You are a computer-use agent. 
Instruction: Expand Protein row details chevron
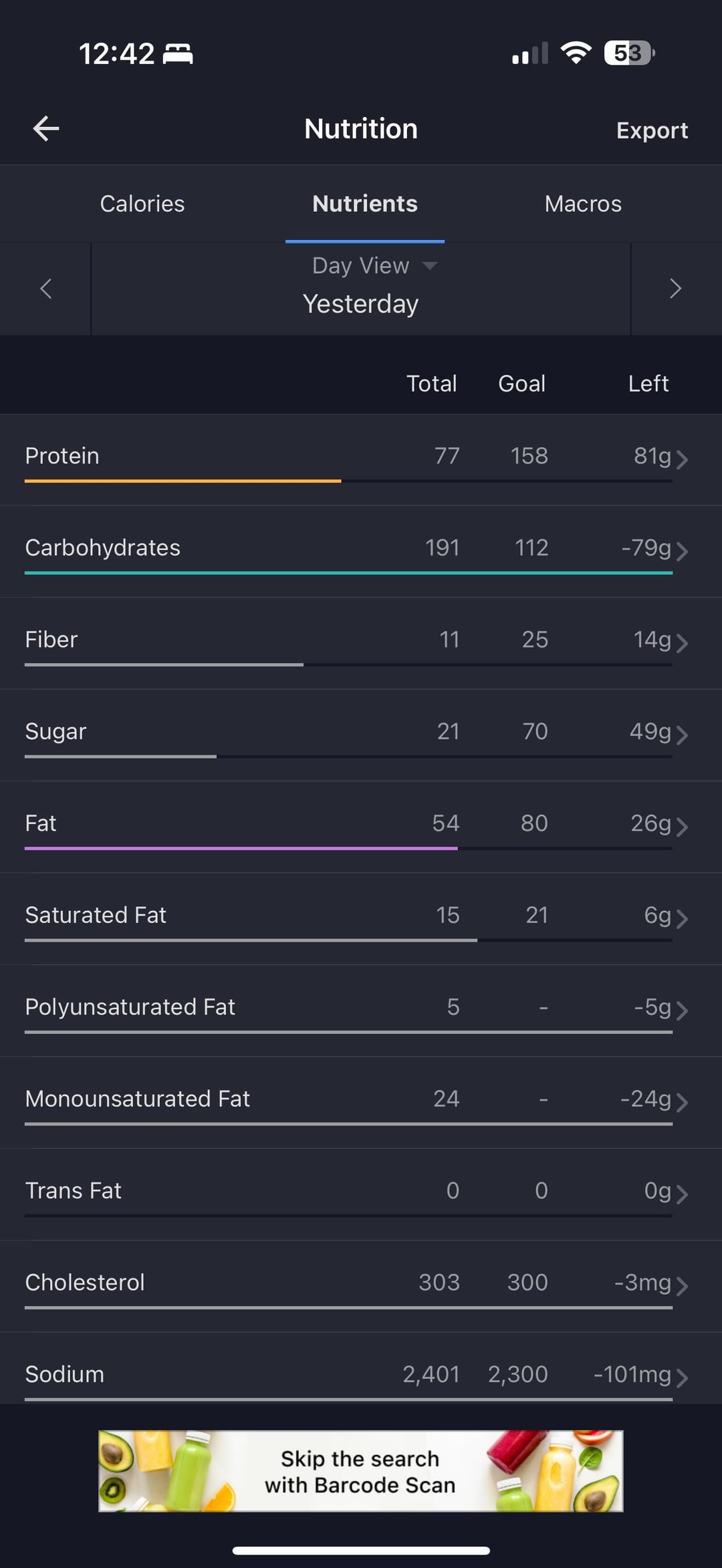[681, 459]
